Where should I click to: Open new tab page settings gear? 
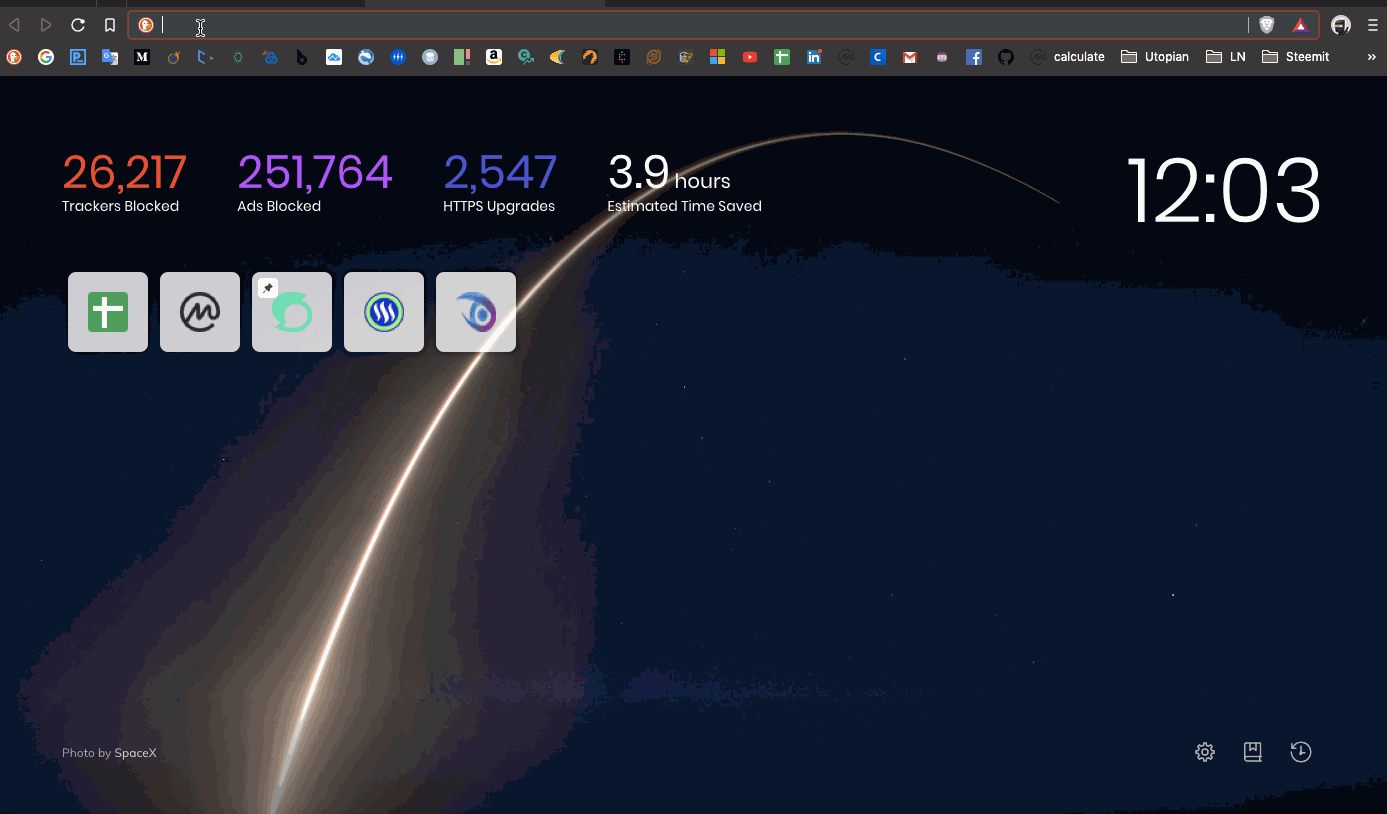pyautogui.click(x=1205, y=752)
